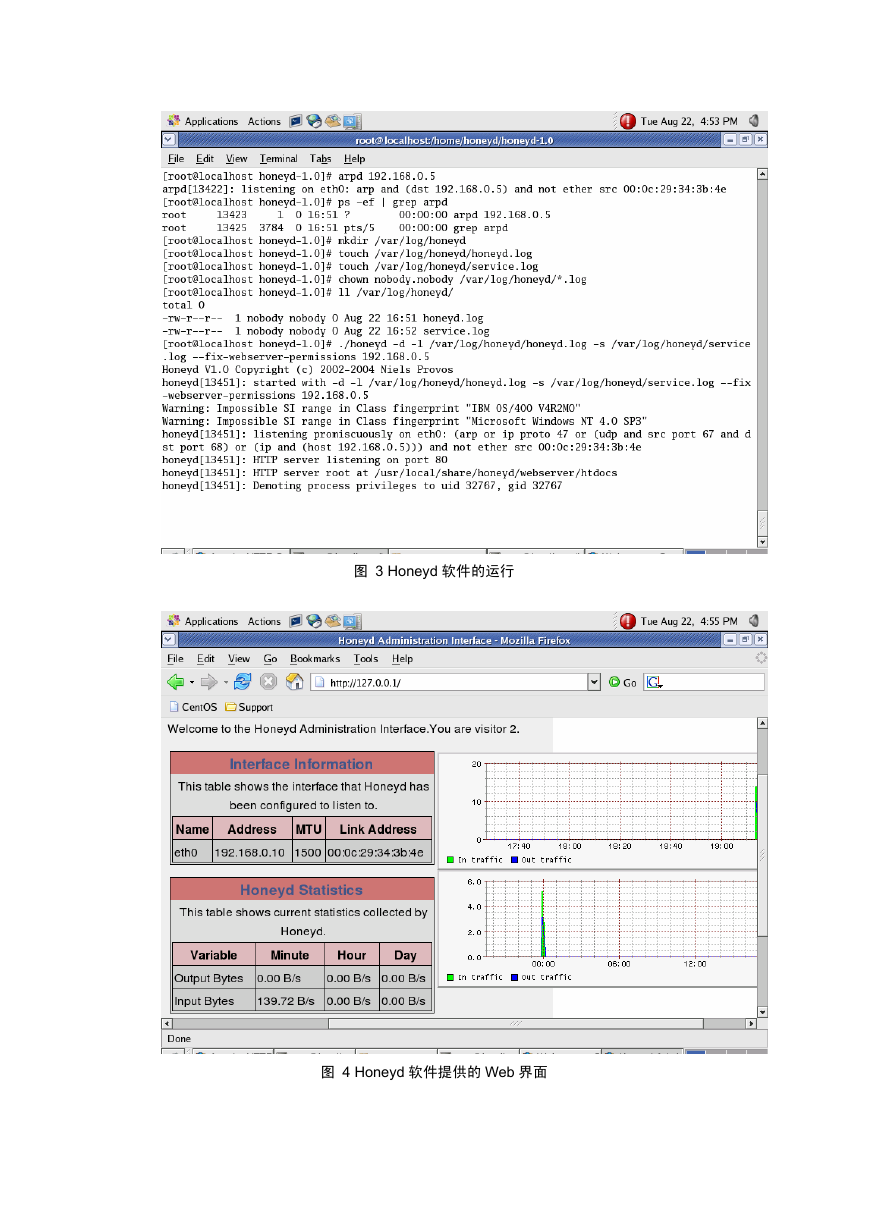869x1228 pixels.
Task: Expand the address bar dropdown arrow
Action: point(594,682)
